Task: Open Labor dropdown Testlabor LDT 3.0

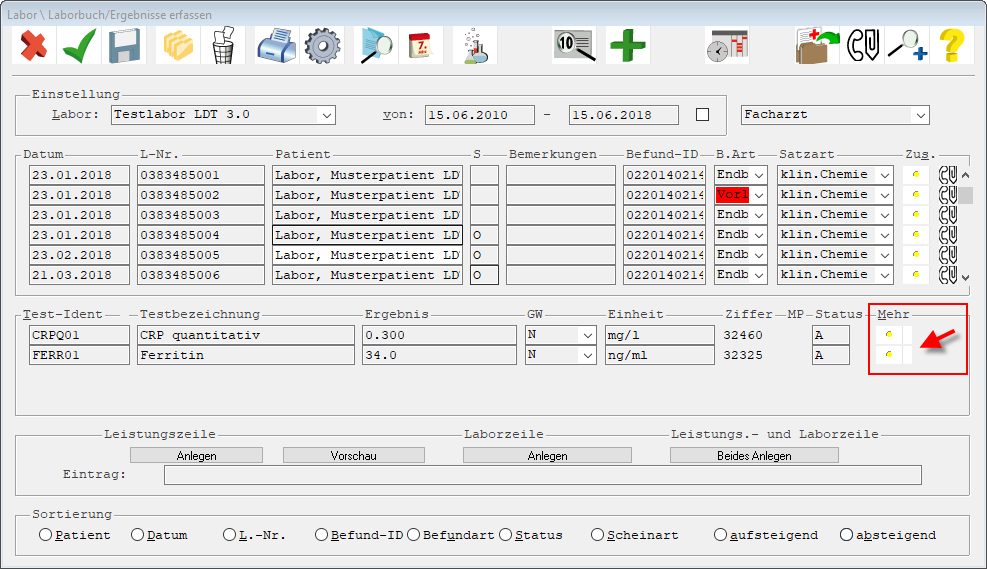Action: point(327,115)
